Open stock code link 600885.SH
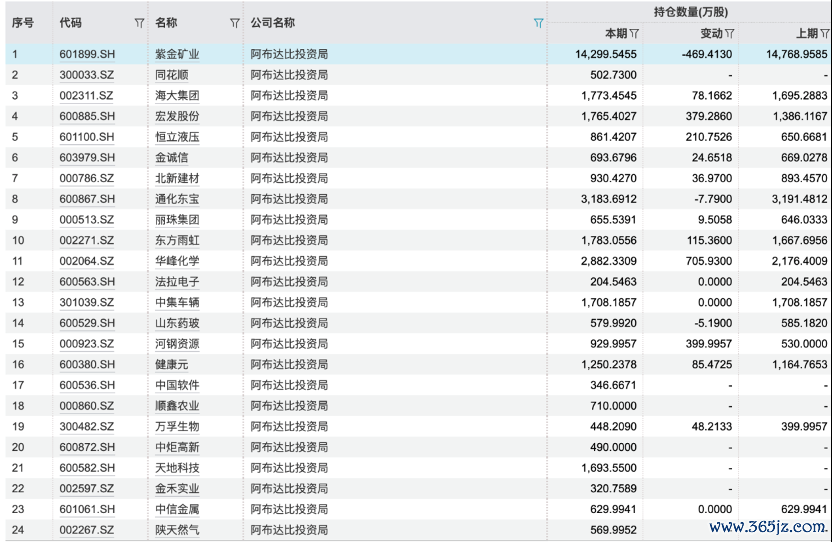The width and height of the screenshot is (832, 542). [87, 116]
